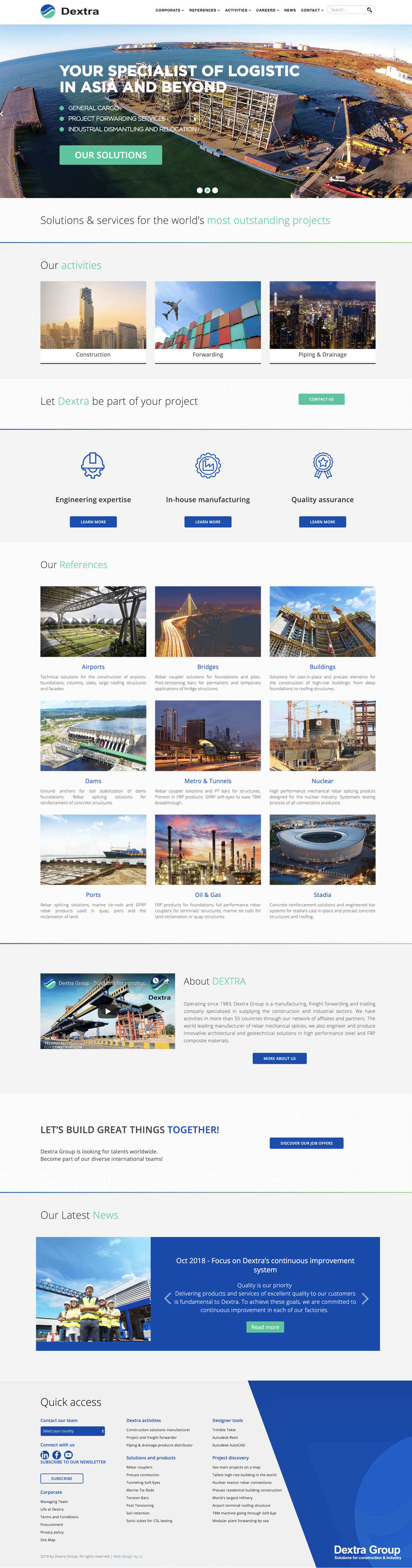Open Autodesk Revit designer tool link

[225, 1437]
